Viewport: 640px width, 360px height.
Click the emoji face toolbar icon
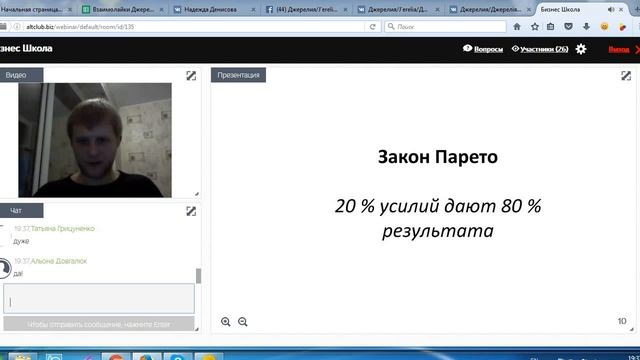pos(604,27)
